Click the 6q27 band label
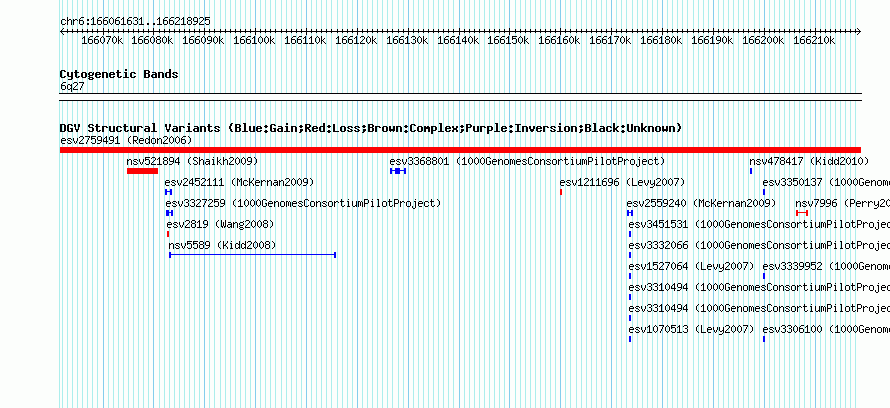This screenshot has width=890, height=408. coord(72,86)
